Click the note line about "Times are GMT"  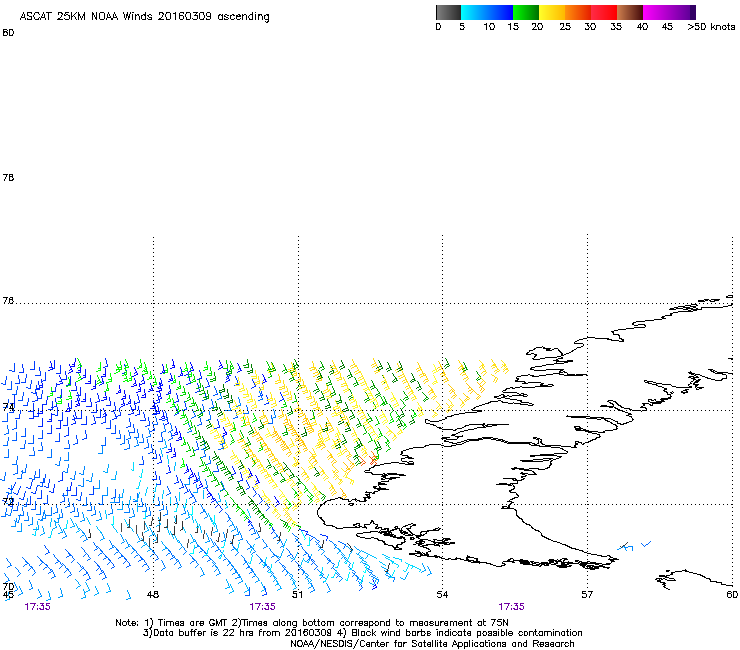point(312,623)
